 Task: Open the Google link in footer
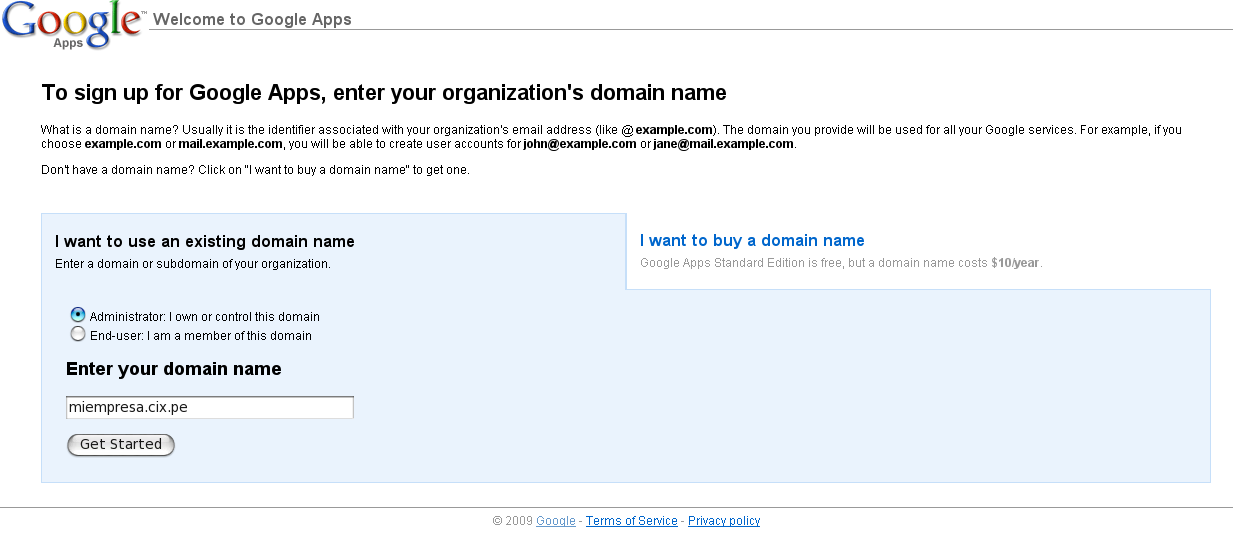556,521
